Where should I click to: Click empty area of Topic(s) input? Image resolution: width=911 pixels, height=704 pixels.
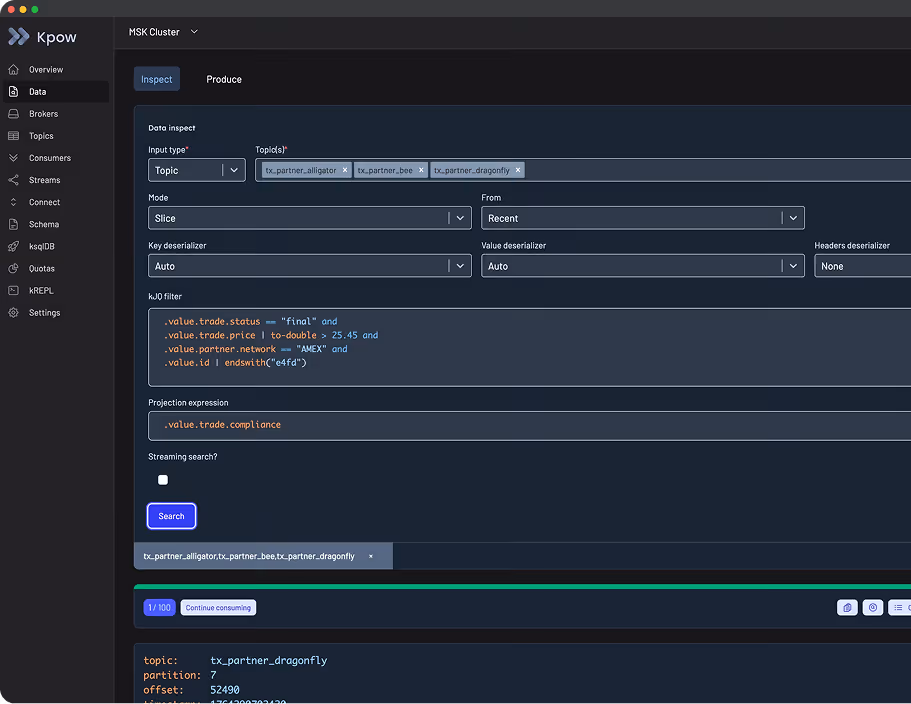click(x=718, y=170)
